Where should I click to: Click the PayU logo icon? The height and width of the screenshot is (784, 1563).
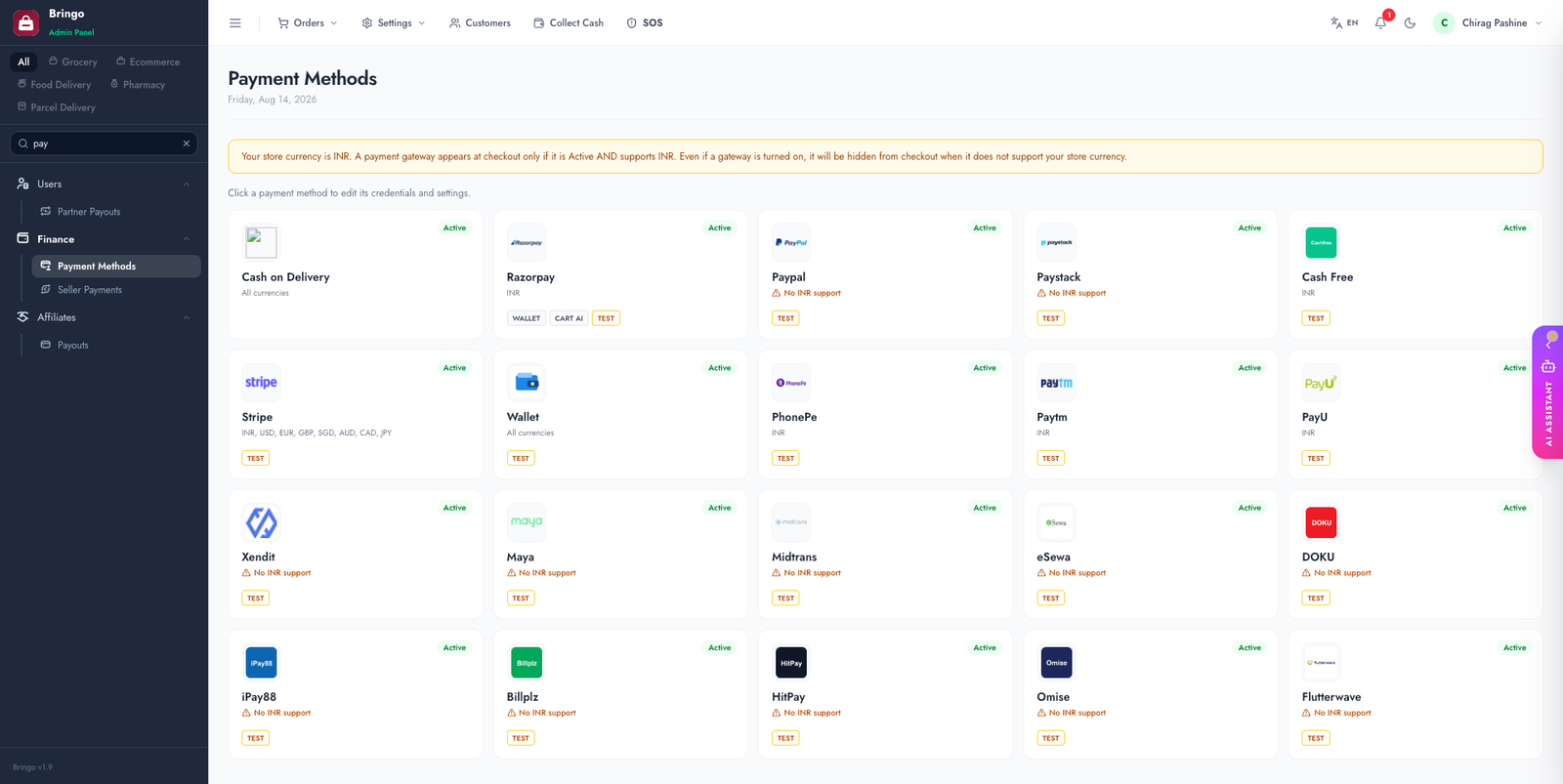coord(1321,383)
